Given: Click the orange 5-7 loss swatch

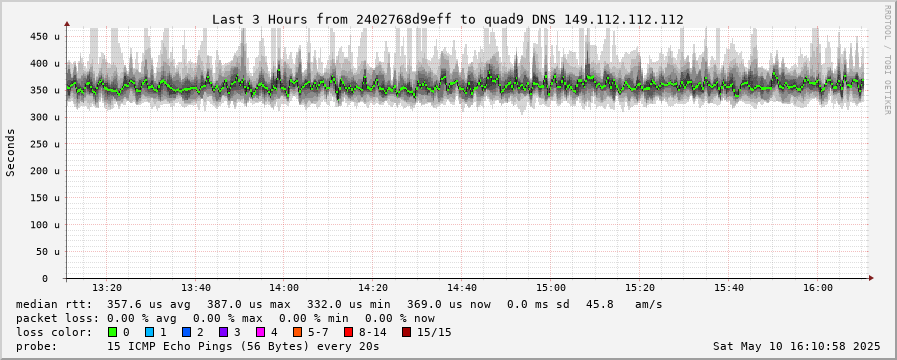Looking at the screenshot, I should click(297, 332).
